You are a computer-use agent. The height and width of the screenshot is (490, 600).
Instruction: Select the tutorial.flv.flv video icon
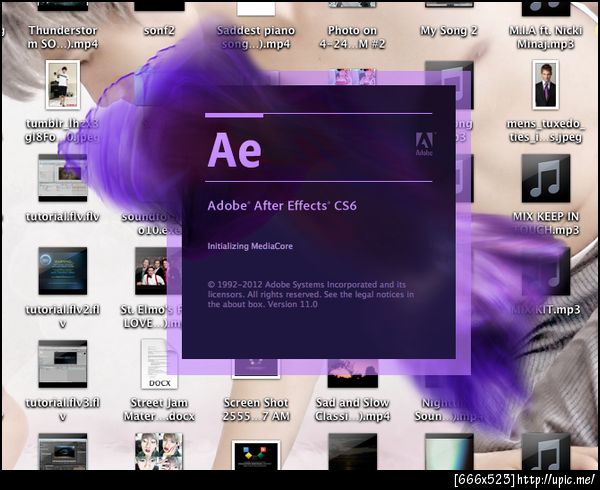[x=63, y=178]
